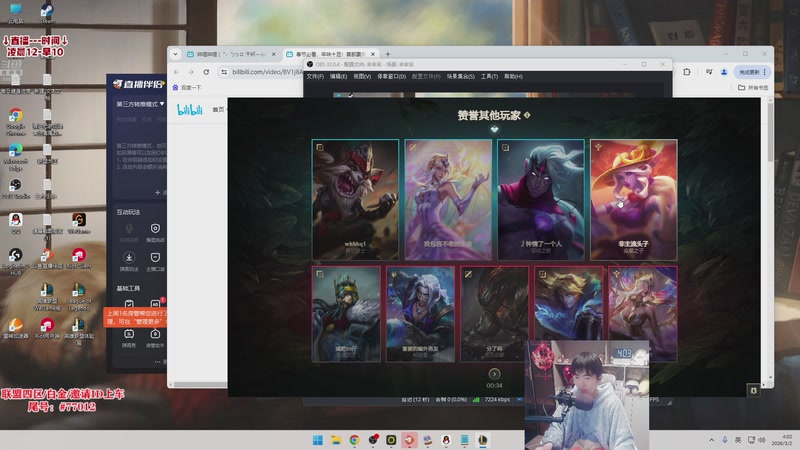Select the dark enemy card labeled 分了吗
Viewport: 800px width, 450px height.
494,314
